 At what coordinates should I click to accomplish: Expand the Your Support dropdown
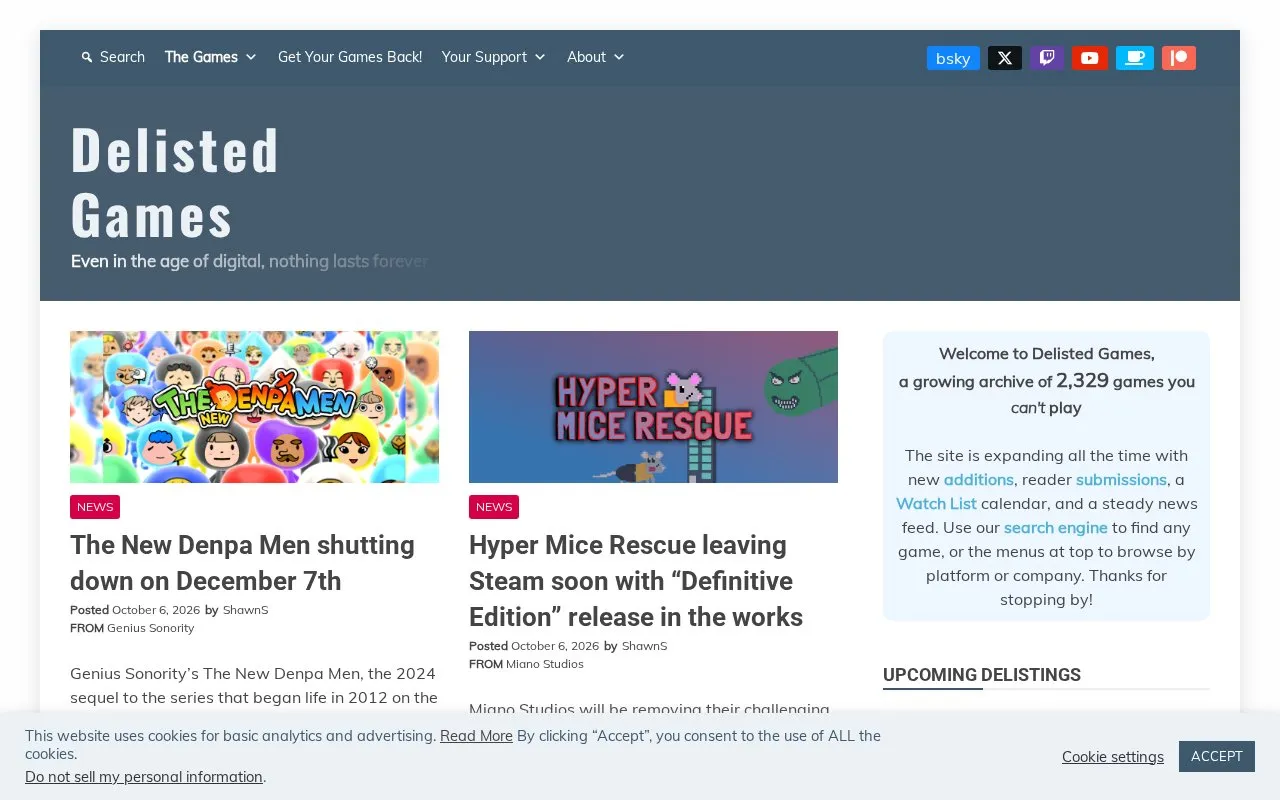click(x=494, y=57)
